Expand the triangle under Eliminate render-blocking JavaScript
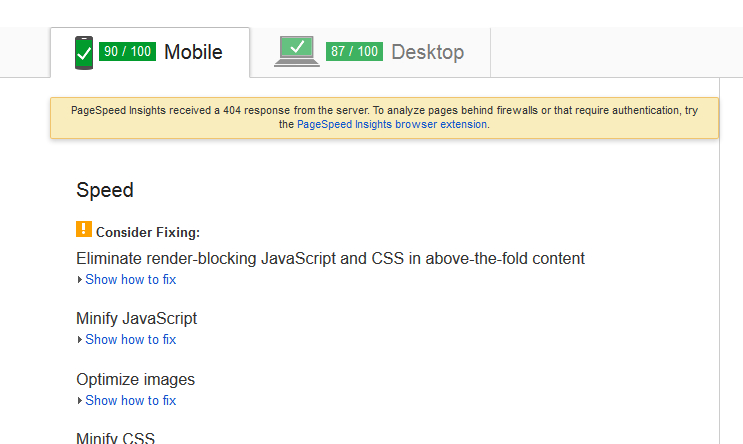Image resolution: width=743 pixels, height=444 pixels. 80,280
